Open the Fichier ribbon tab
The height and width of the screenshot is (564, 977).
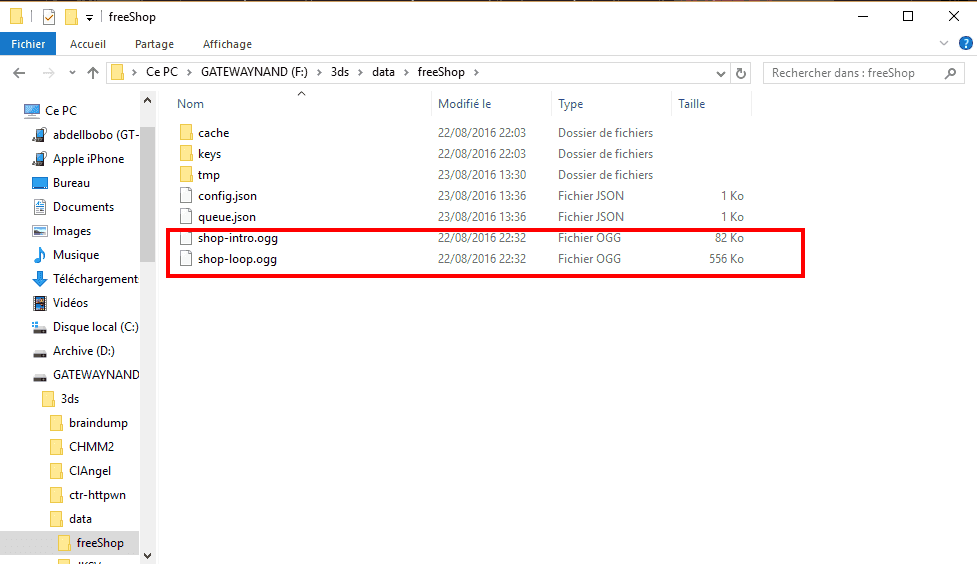click(x=28, y=44)
